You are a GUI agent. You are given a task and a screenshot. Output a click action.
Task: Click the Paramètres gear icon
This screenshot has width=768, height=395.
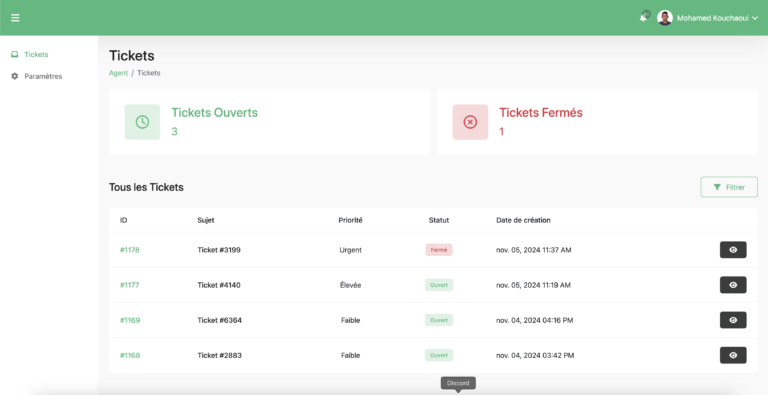[15, 76]
